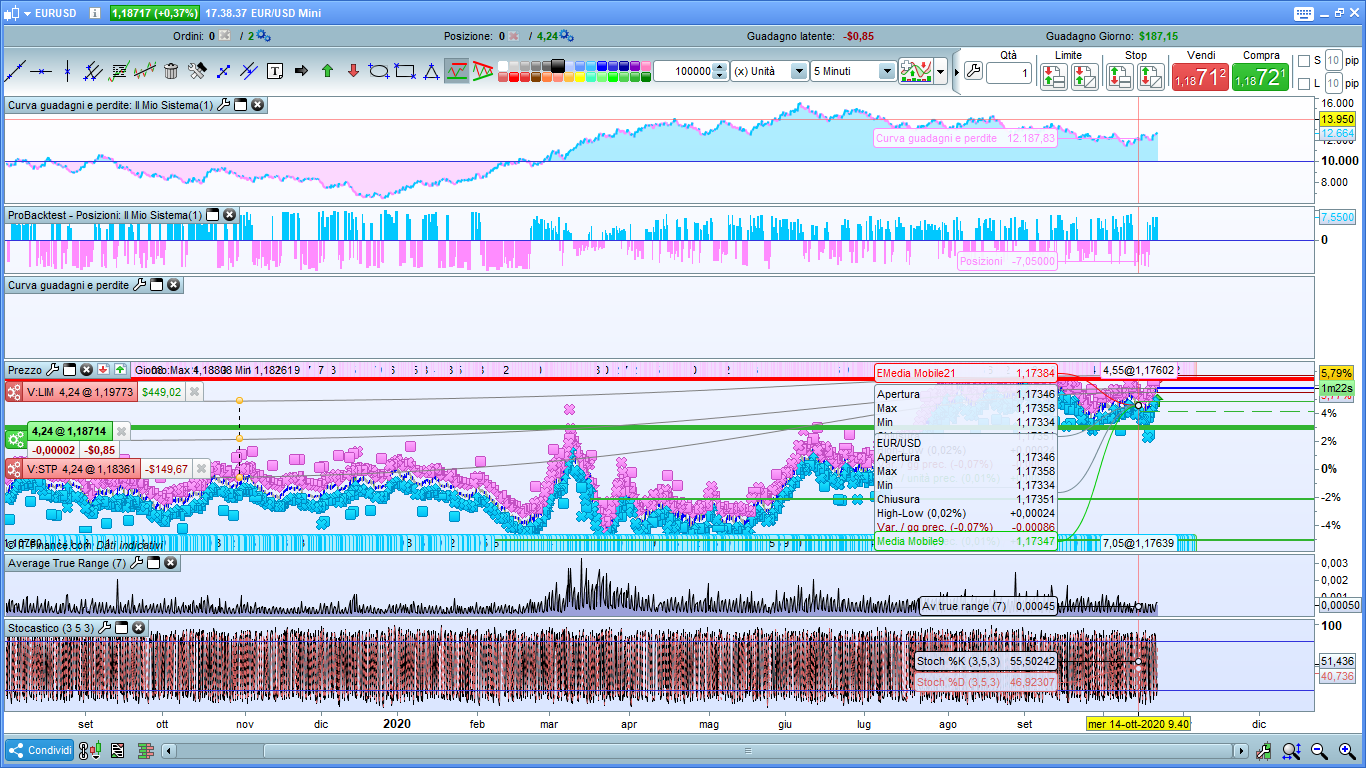Enable the S pip checkbox
This screenshot has height=768, width=1366.
[x=1303, y=61]
